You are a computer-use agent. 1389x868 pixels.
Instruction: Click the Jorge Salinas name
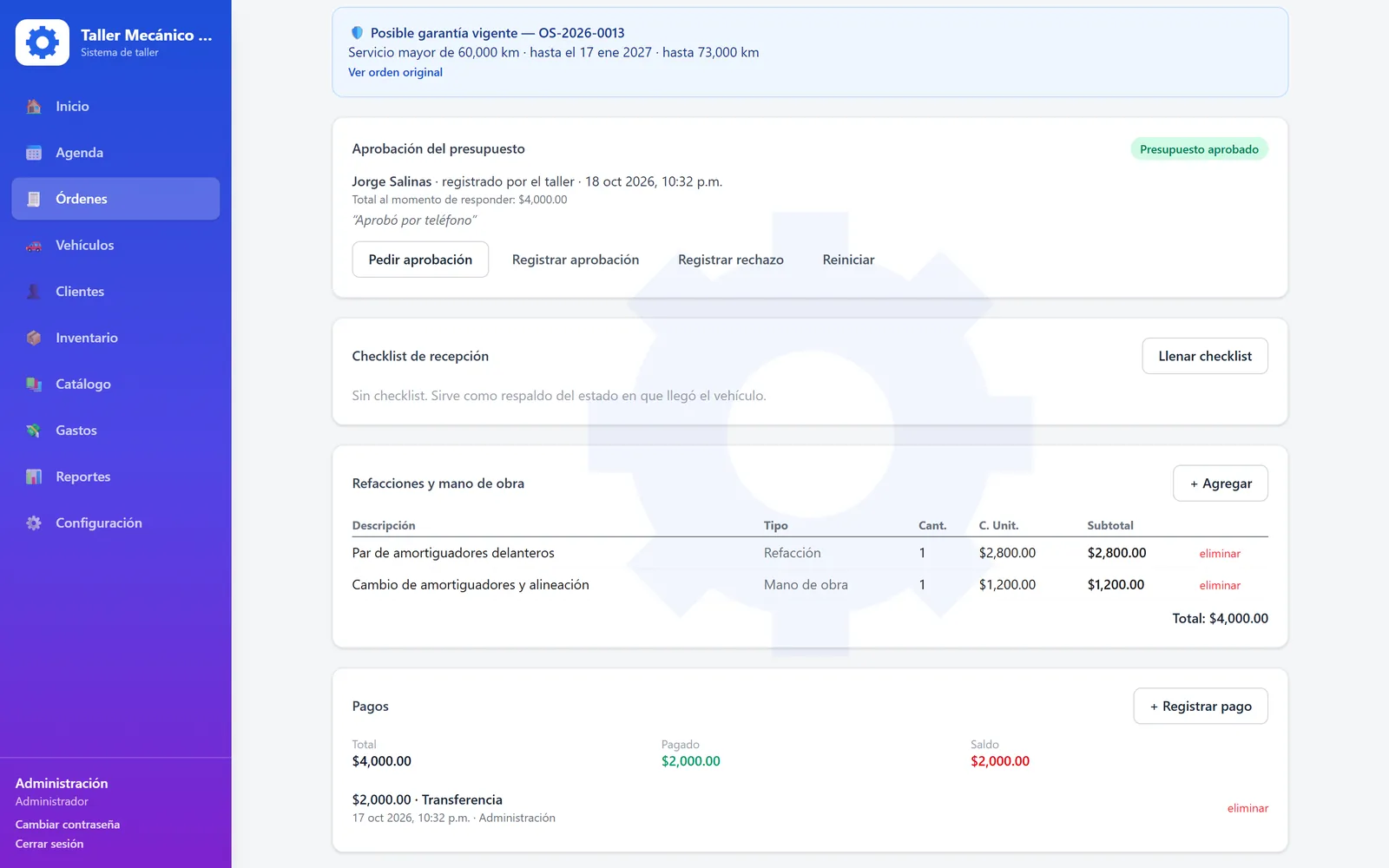coord(392,181)
